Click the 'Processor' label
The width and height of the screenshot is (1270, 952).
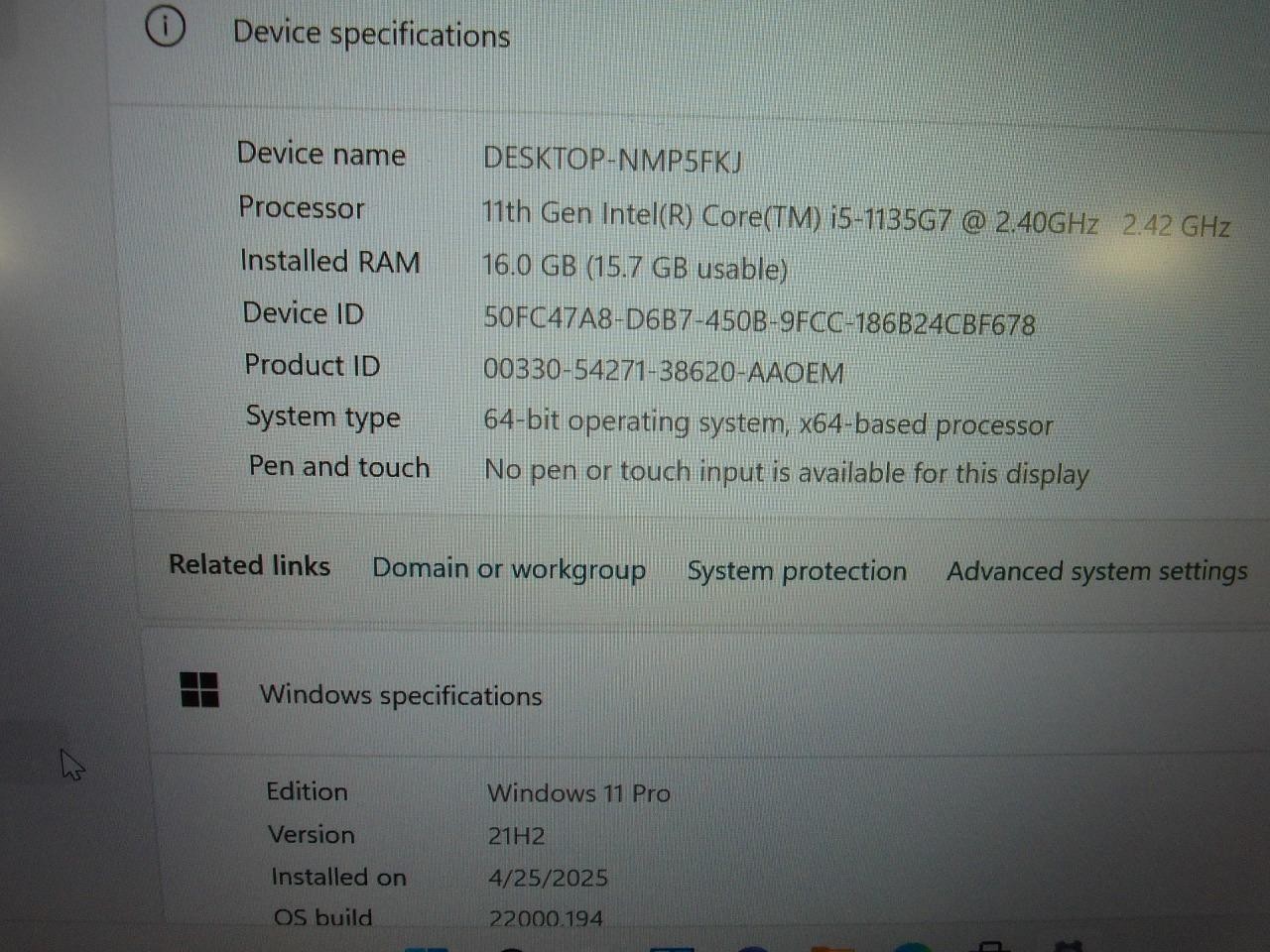coord(302,207)
